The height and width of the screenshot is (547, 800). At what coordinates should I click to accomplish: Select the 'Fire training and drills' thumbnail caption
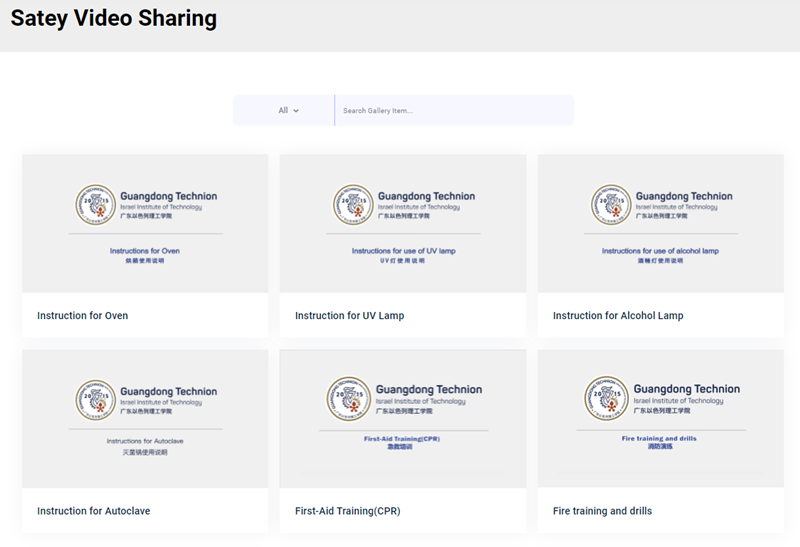click(x=660, y=438)
